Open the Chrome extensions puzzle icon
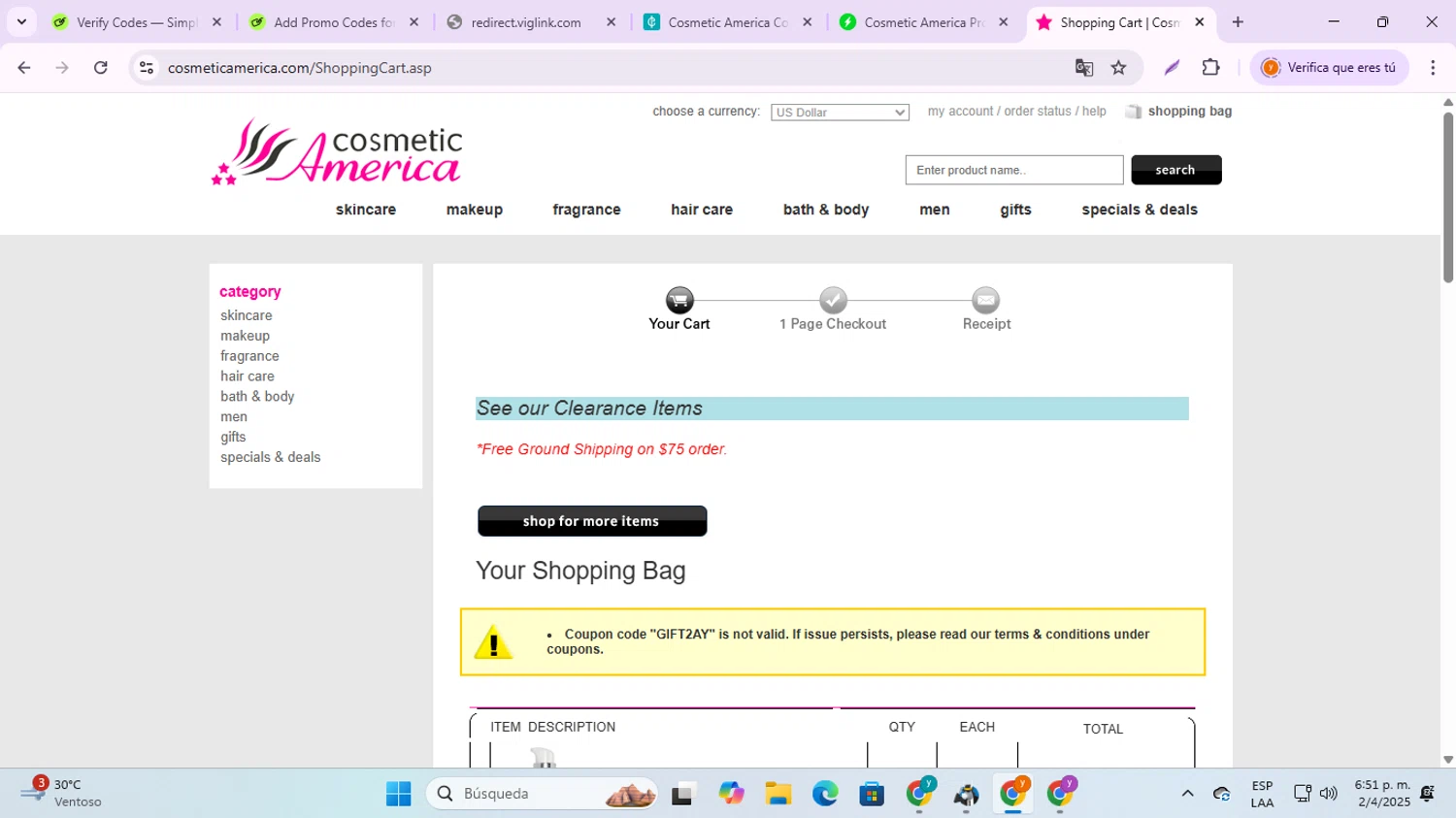This screenshot has height=818, width=1456. coord(1210,68)
